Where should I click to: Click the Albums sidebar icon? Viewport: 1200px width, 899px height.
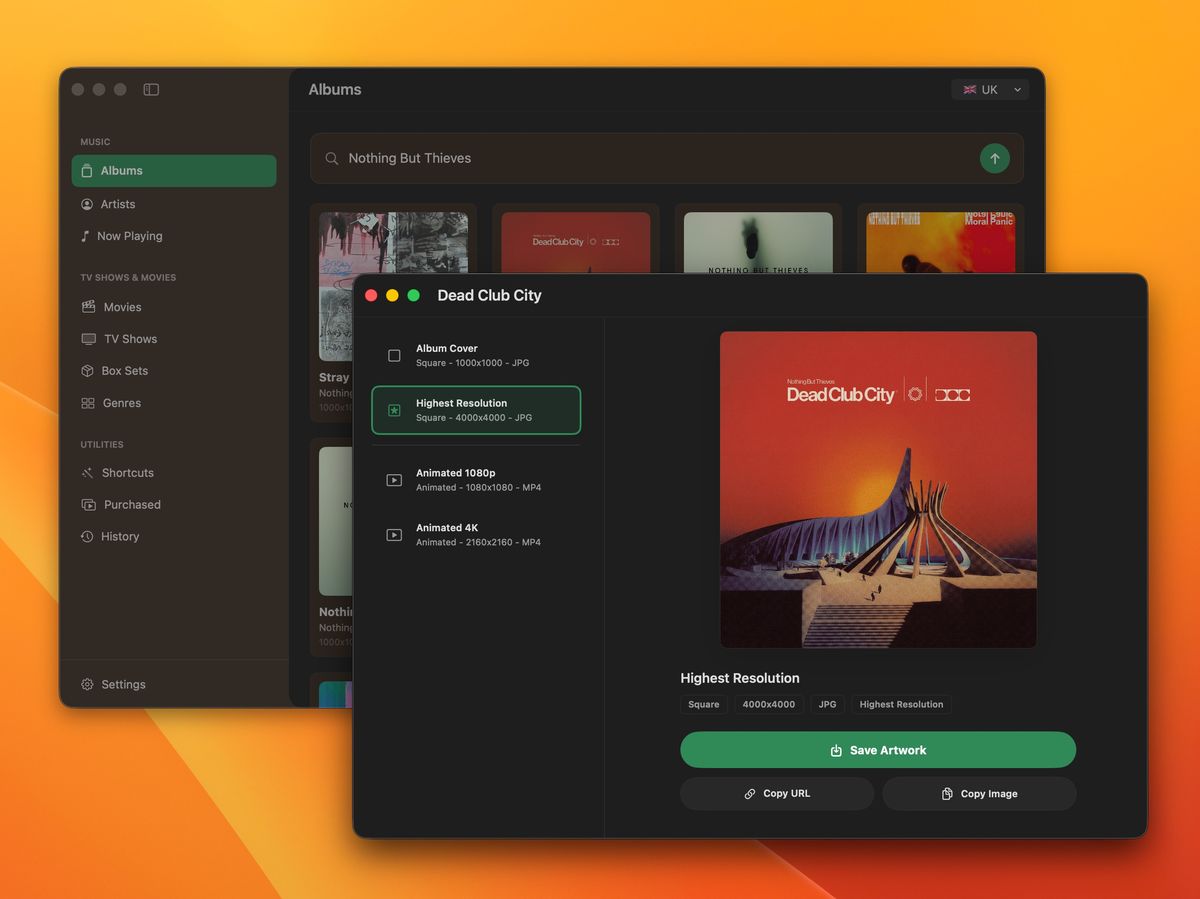coord(87,171)
